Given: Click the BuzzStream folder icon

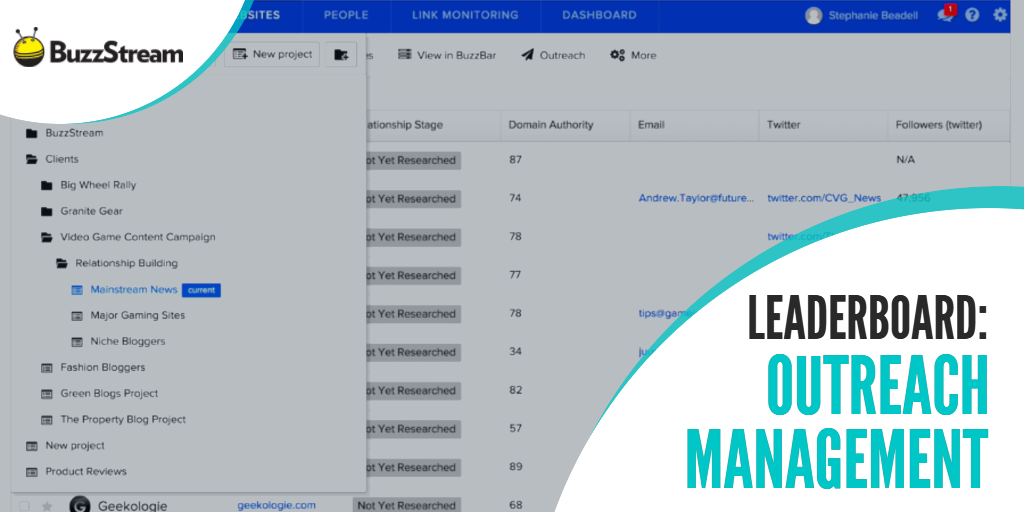Looking at the screenshot, I should [x=31, y=133].
